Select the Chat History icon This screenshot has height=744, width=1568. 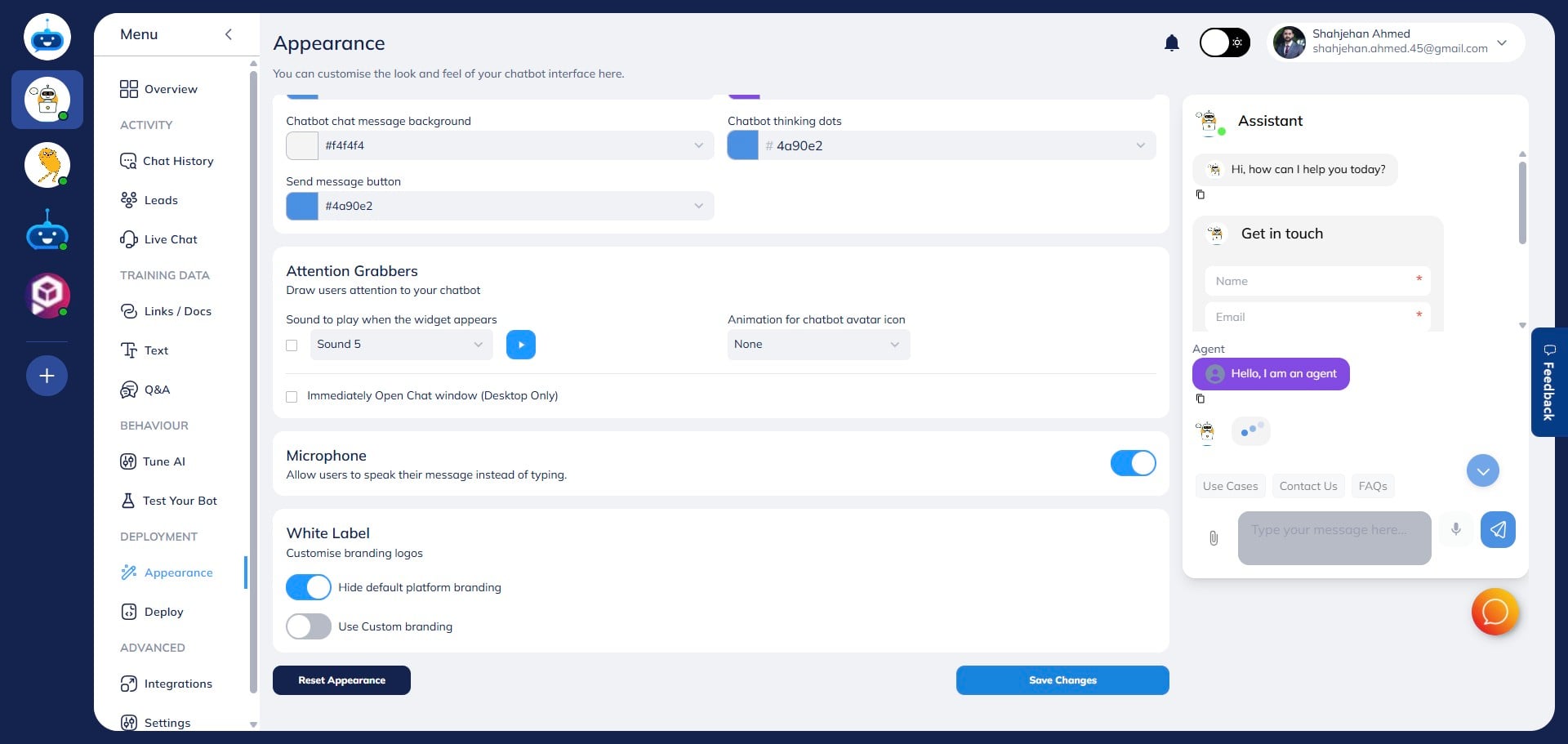[129, 161]
